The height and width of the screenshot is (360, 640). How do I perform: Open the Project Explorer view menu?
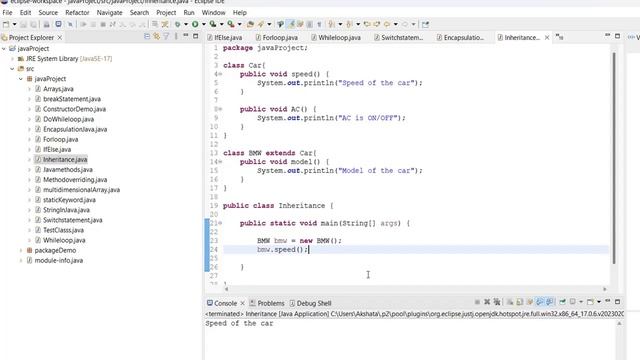pos(176,37)
